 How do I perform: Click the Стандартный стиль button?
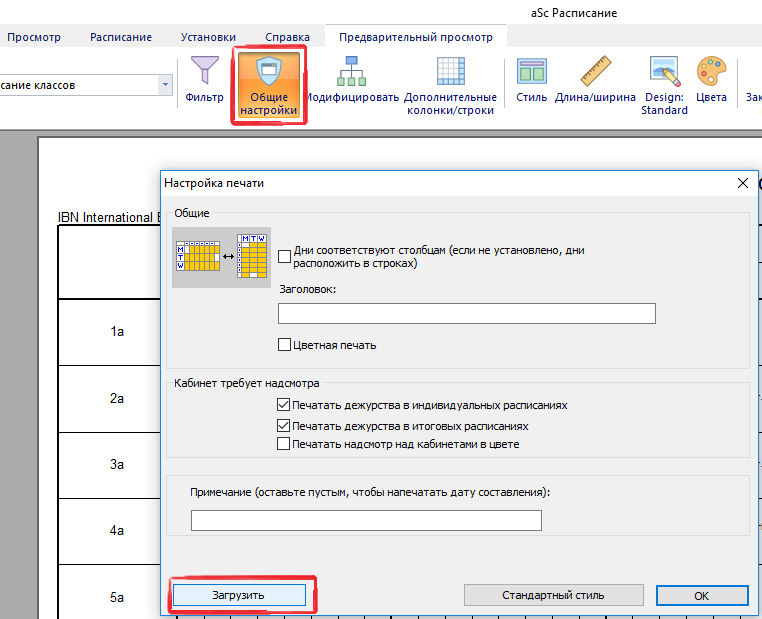(x=553, y=595)
